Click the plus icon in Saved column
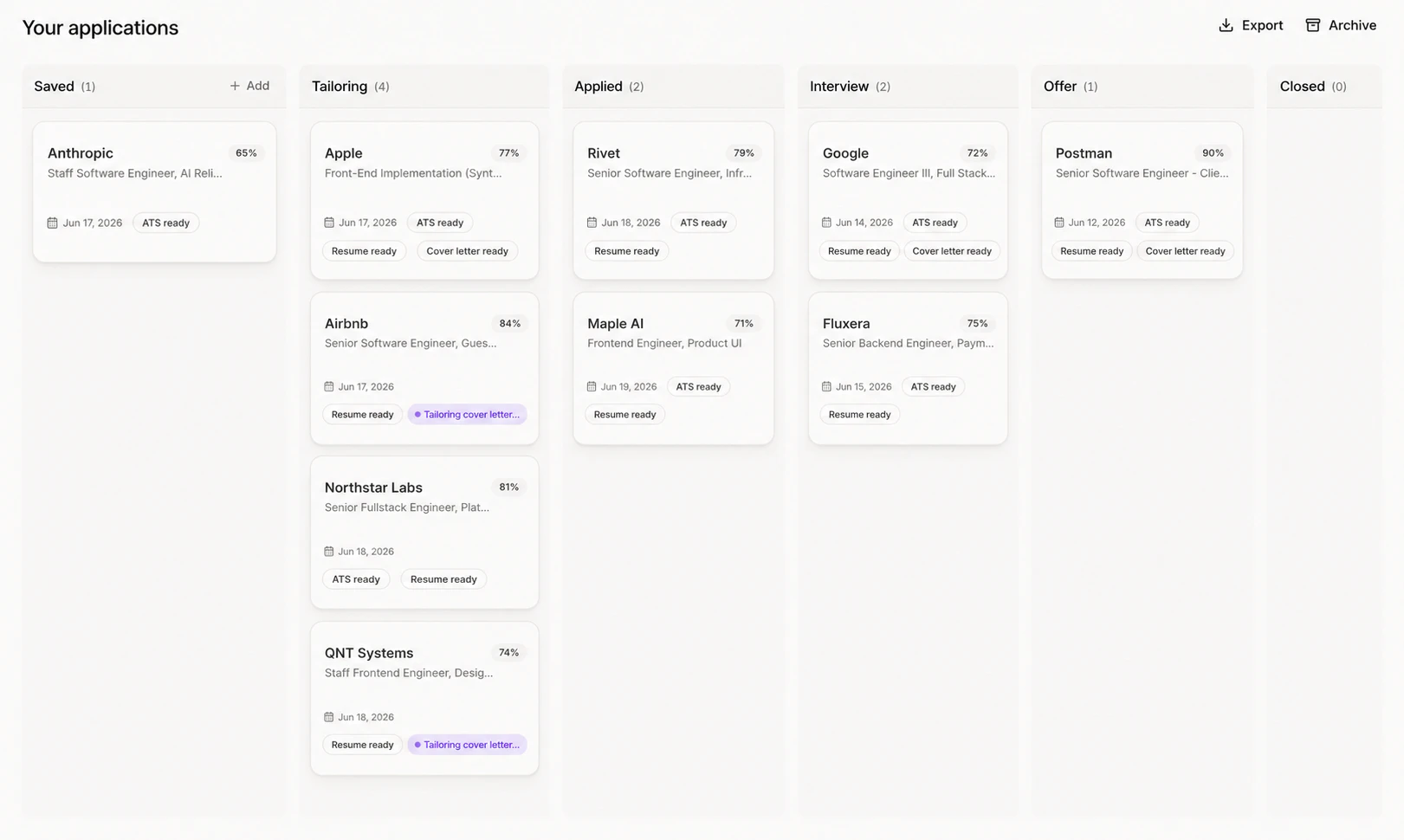The image size is (1404, 840). 235,86
